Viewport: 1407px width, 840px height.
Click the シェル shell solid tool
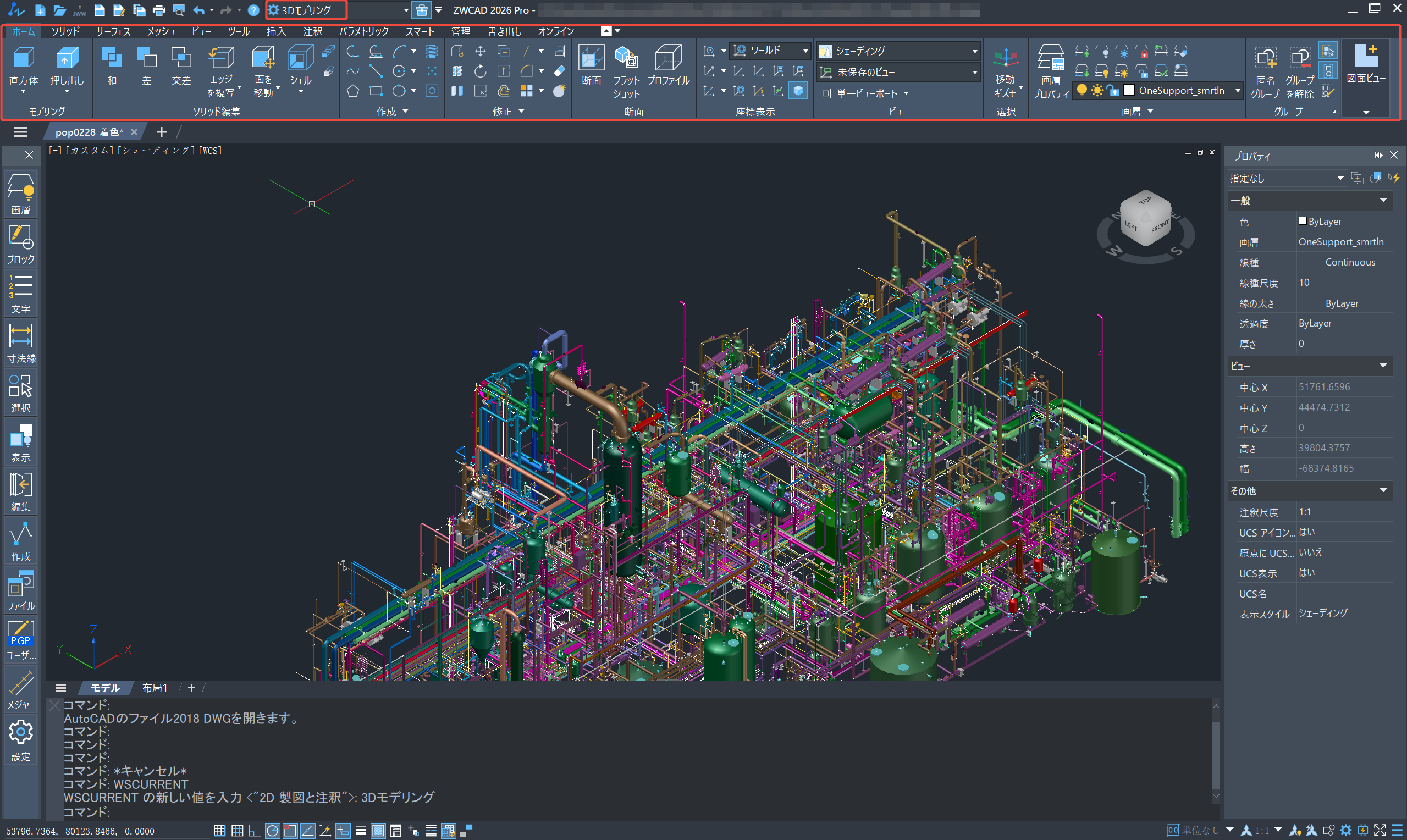tap(300, 59)
